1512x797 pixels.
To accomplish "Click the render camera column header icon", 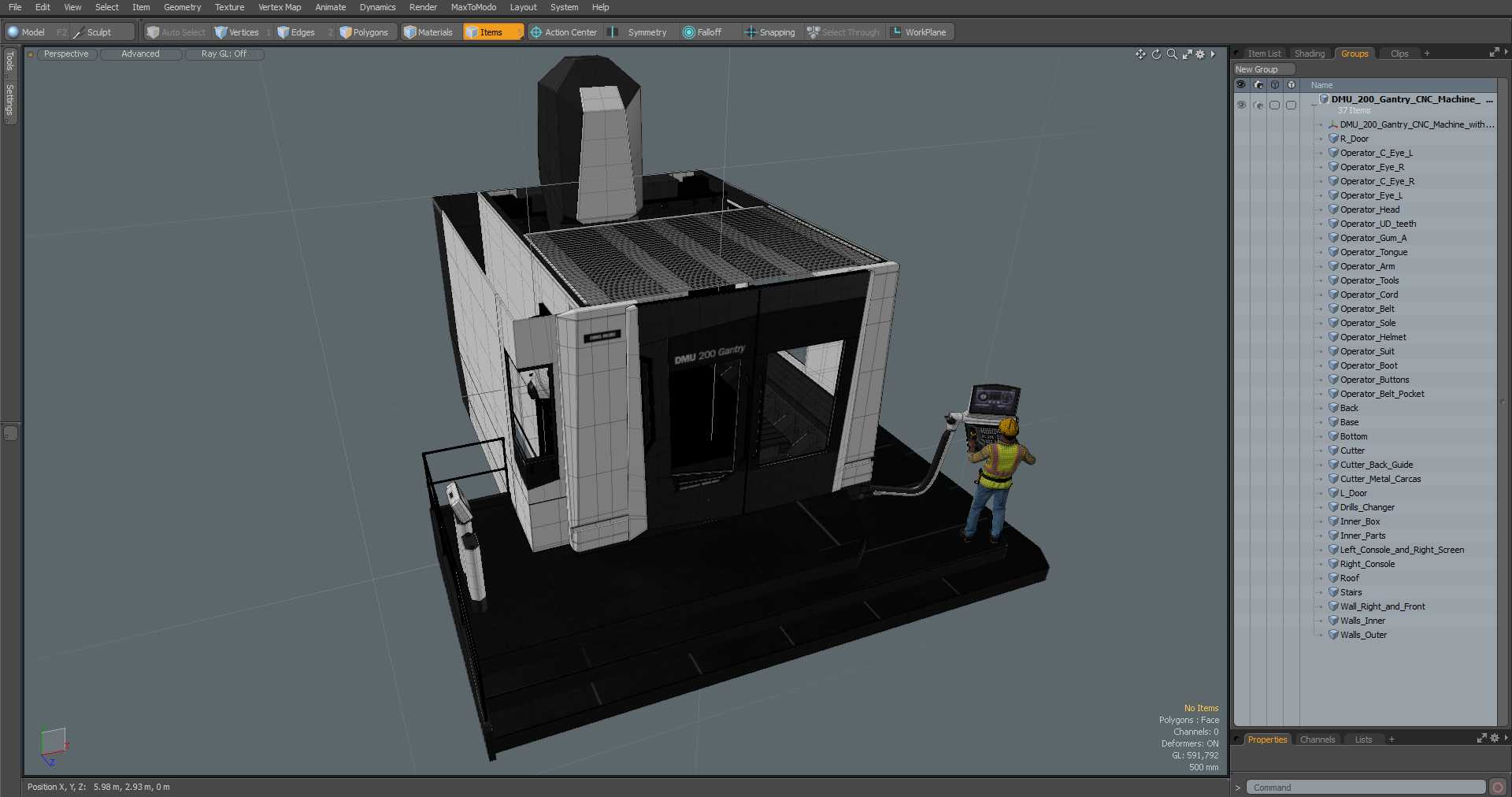I will click(1258, 85).
